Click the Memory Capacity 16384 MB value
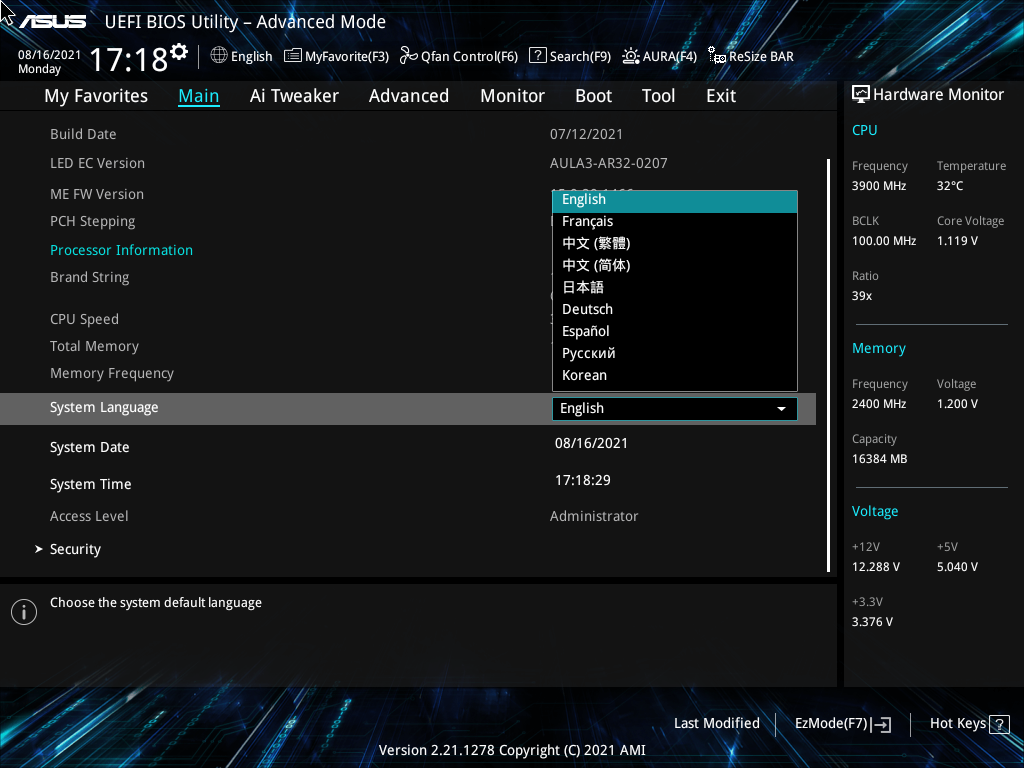This screenshot has height=768, width=1024. pyautogui.click(x=879, y=459)
